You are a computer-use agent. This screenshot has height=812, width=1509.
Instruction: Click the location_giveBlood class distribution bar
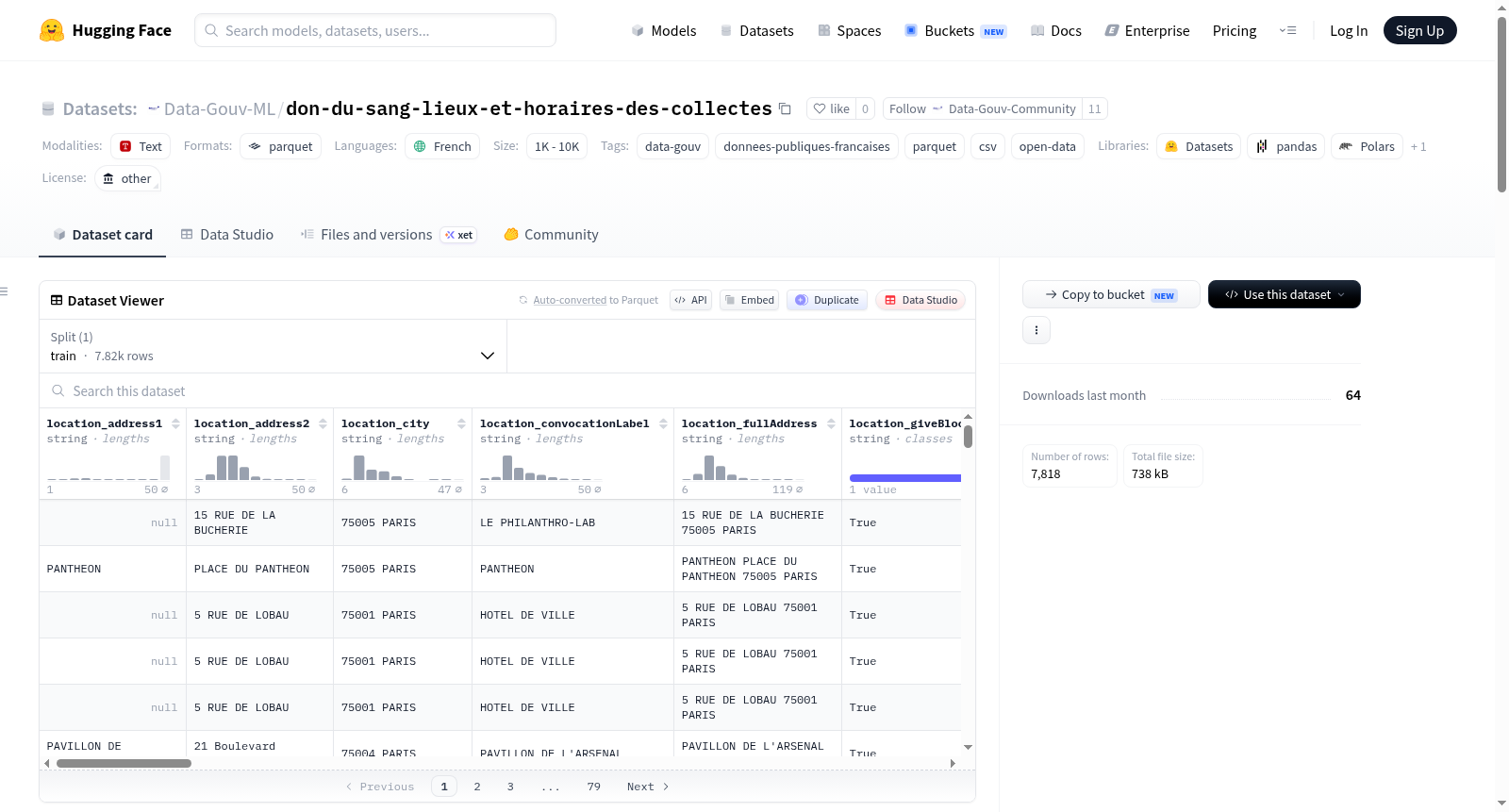(x=905, y=478)
